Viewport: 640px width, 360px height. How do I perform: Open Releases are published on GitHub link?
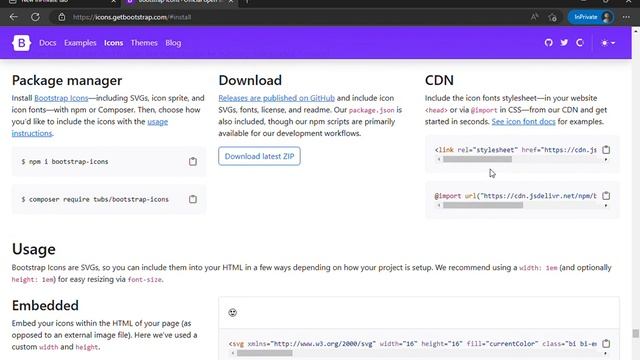click(x=276, y=98)
